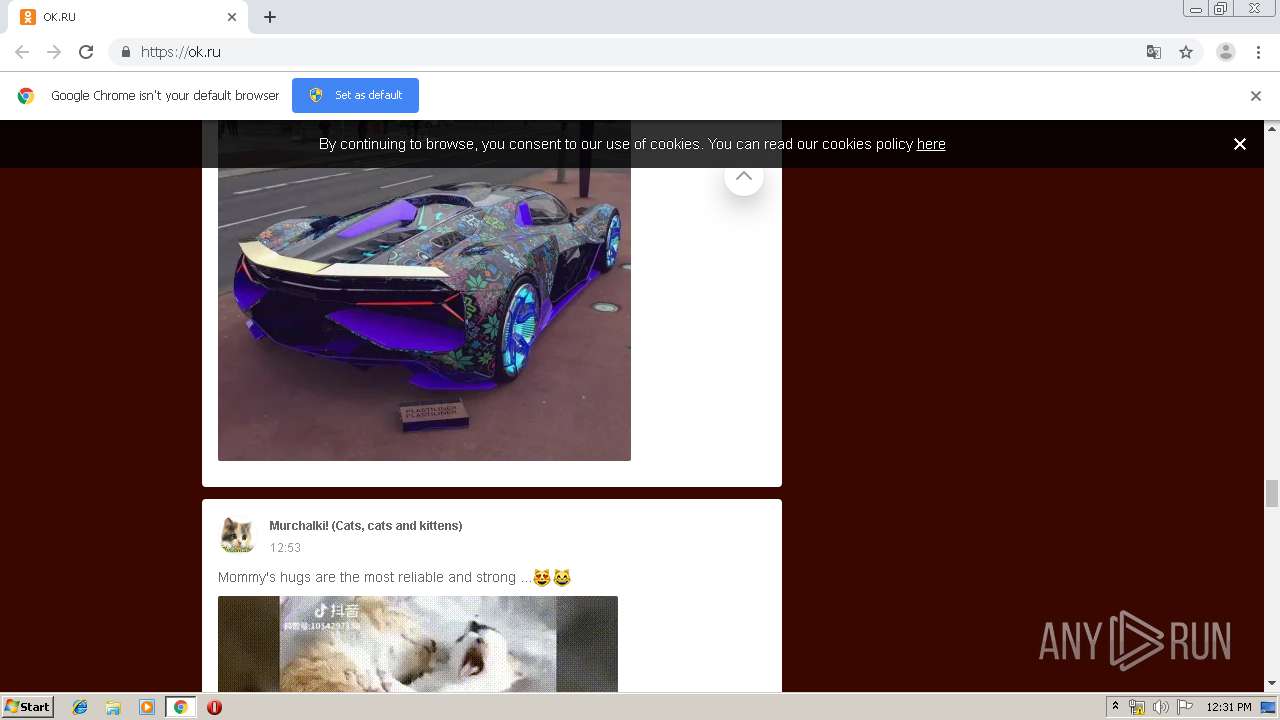Image resolution: width=1280 pixels, height=720 pixels.
Task: Click the Show desktop button
Action: [x=1269, y=707]
